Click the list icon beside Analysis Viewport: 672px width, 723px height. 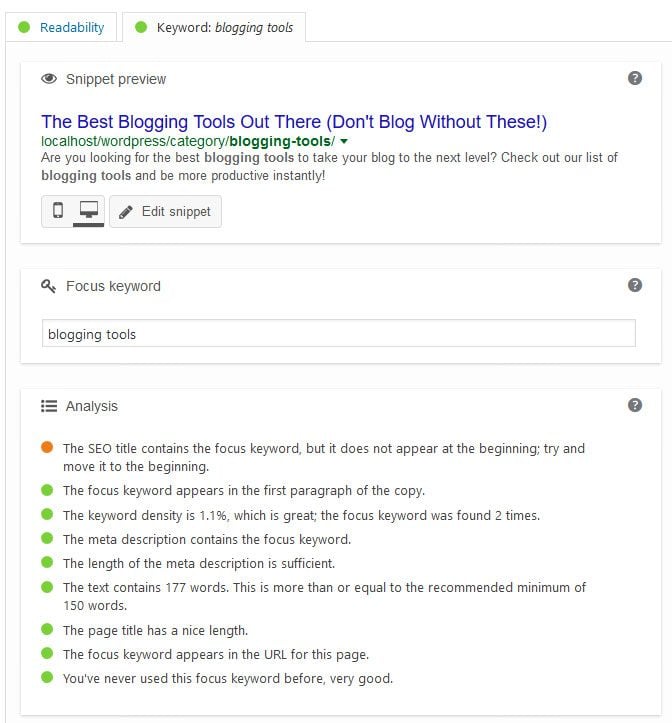pos(49,406)
